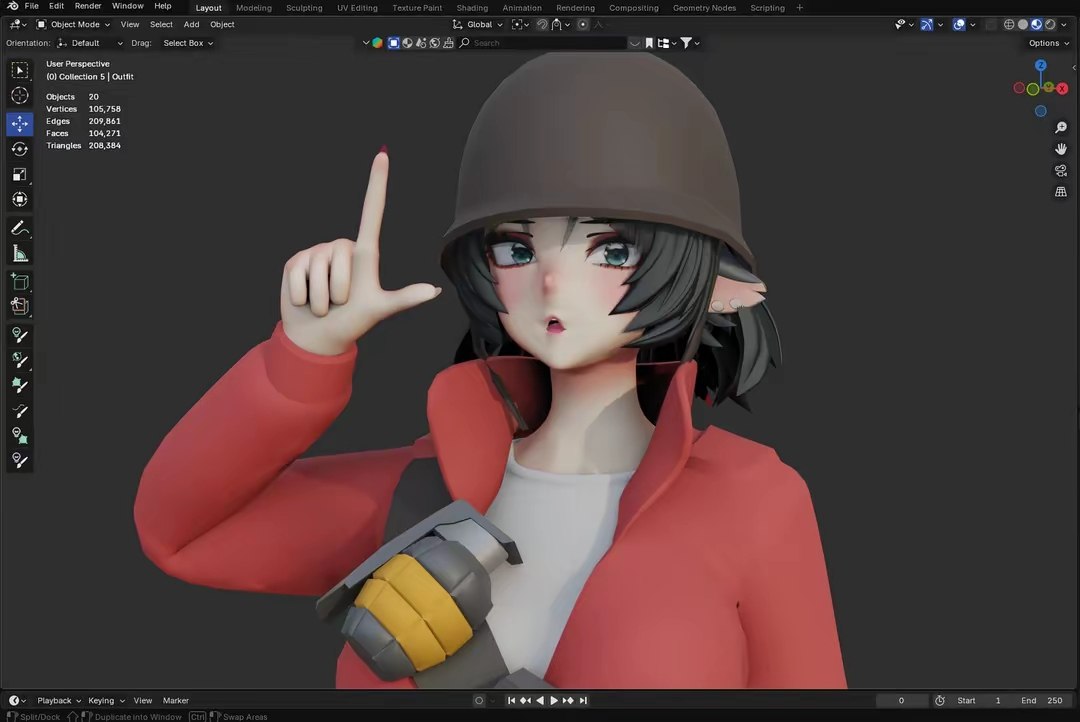Toggle the viewport overlays button
The height and width of the screenshot is (722, 1080).
pos(959,24)
